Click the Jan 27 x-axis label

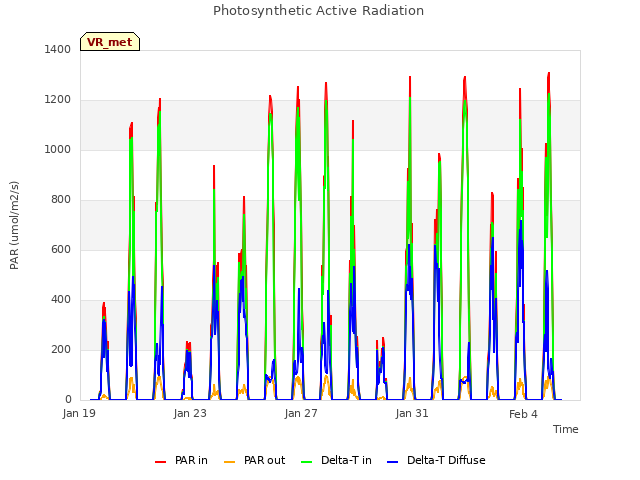301,413
